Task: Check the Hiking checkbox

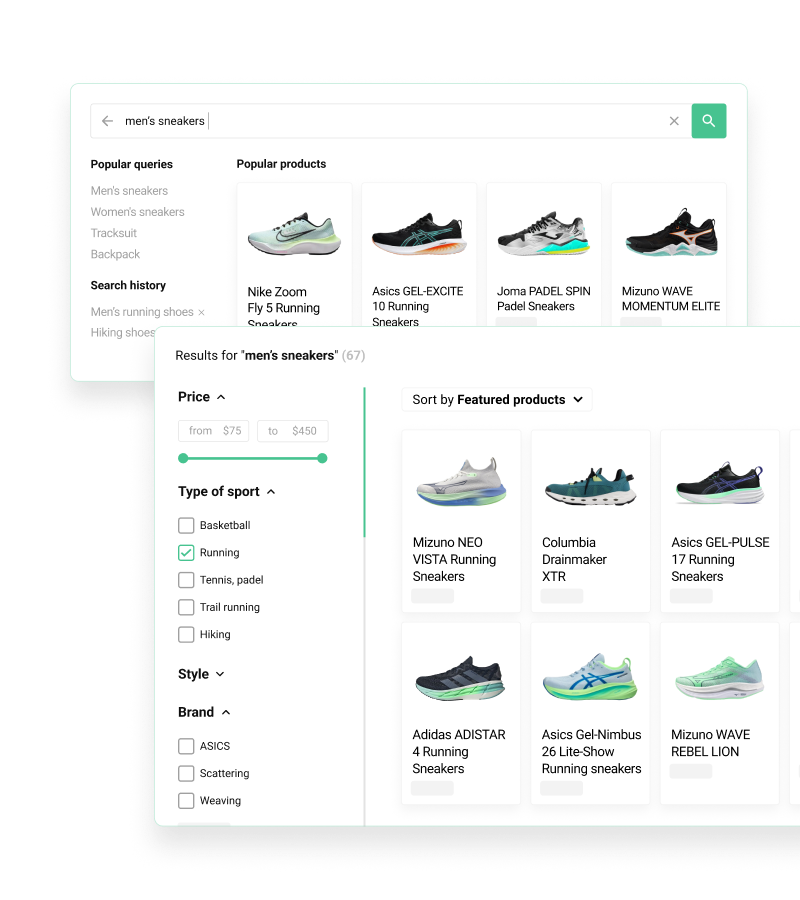Action: 186,634
